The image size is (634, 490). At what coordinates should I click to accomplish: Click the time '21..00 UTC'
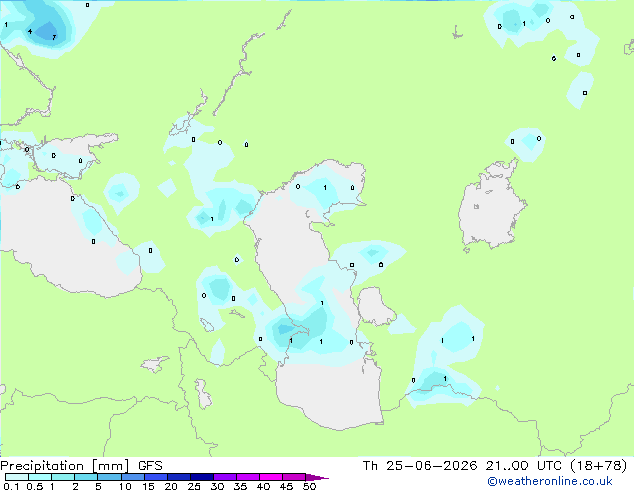click(x=524, y=466)
